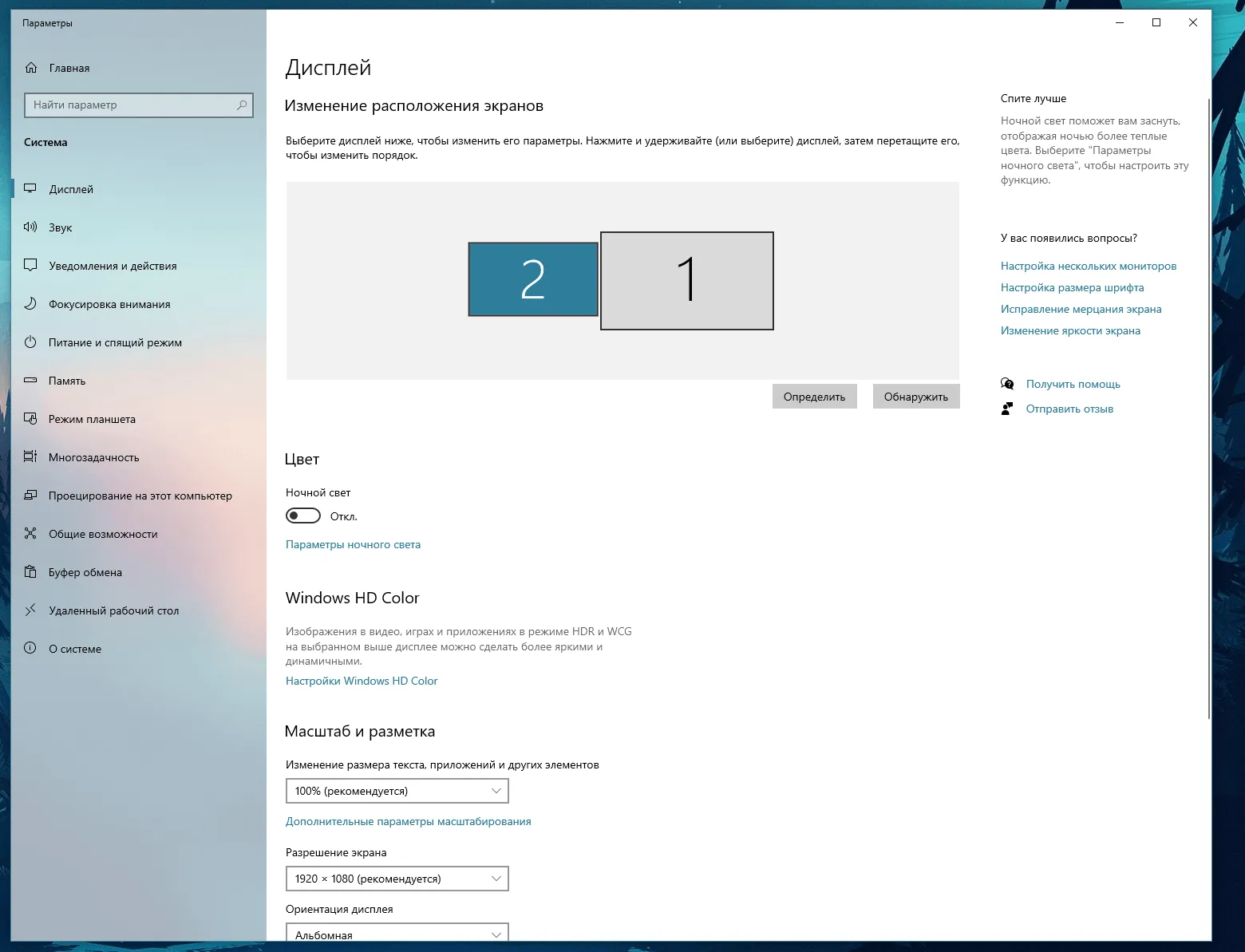Open Настройка нескольких мониторов help link
This screenshot has height=952, width=1245.
(1089, 266)
